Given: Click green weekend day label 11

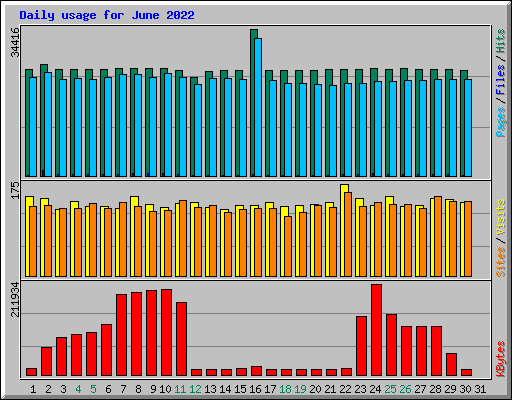Looking at the screenshot, I should (180, 389).
